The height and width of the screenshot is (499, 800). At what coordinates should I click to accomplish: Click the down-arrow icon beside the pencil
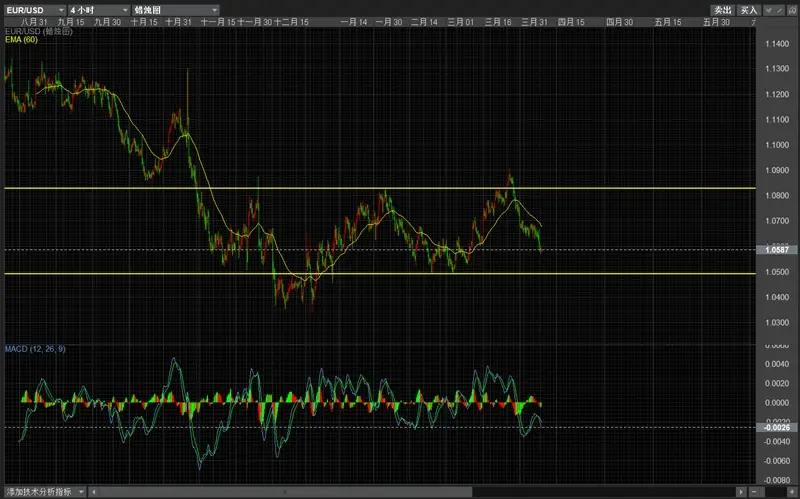tap(769, 10)
